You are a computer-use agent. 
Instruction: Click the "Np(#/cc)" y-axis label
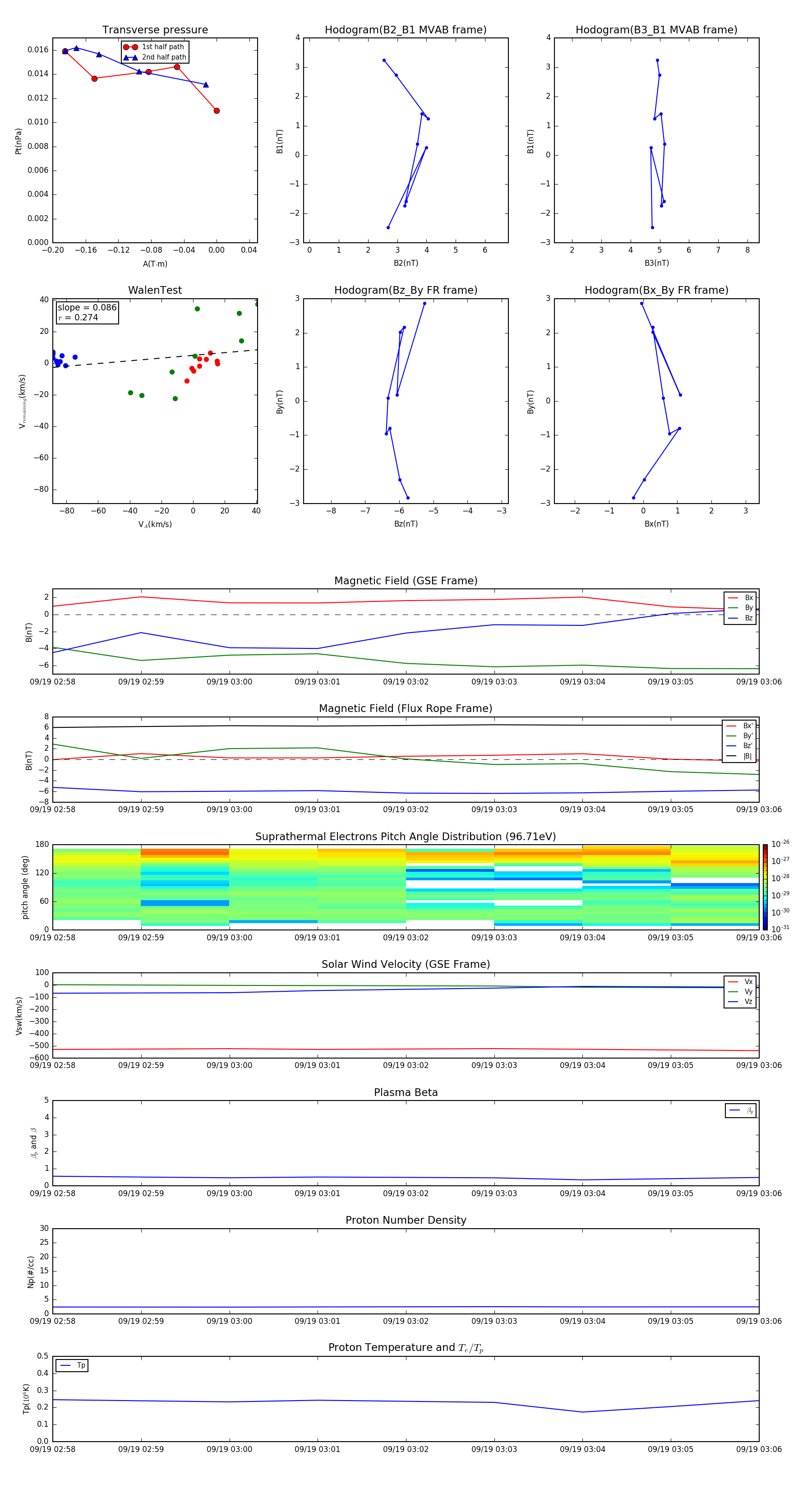(x=31, y=1271)
